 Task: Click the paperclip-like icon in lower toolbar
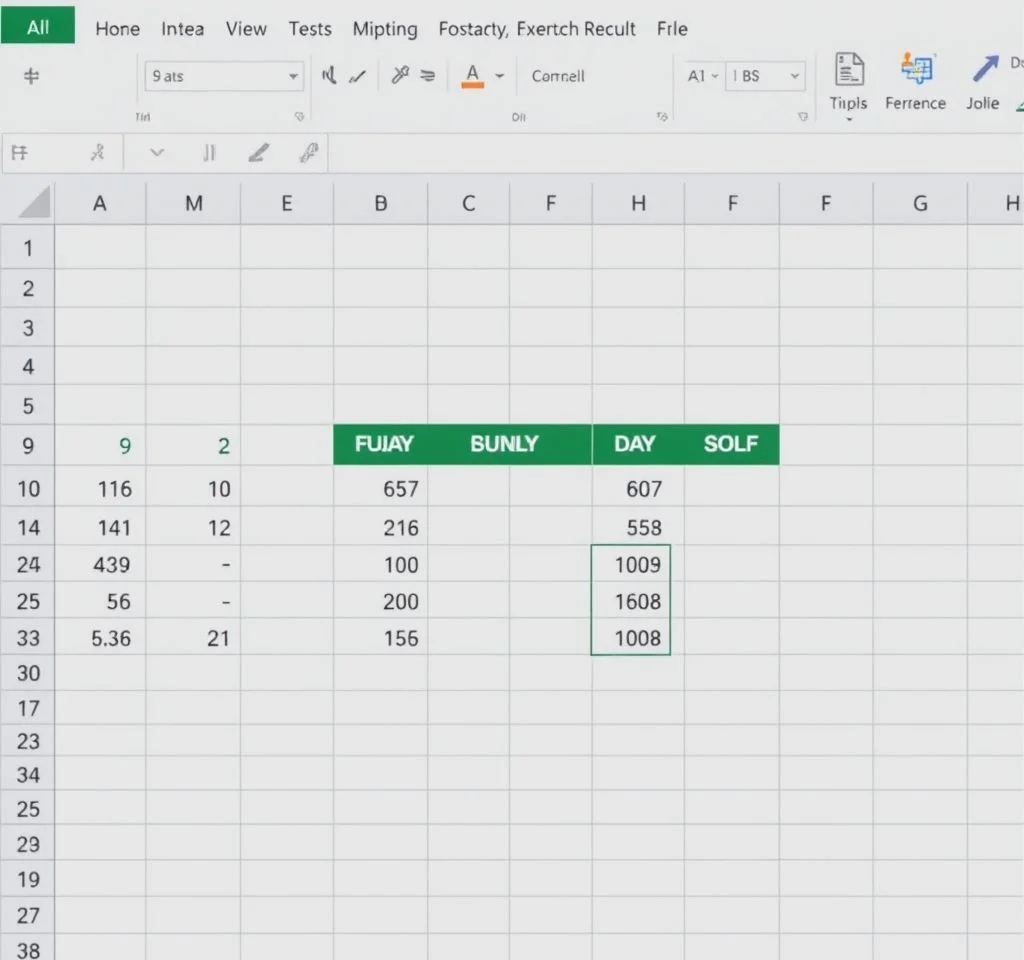click(x=309, y=153)
